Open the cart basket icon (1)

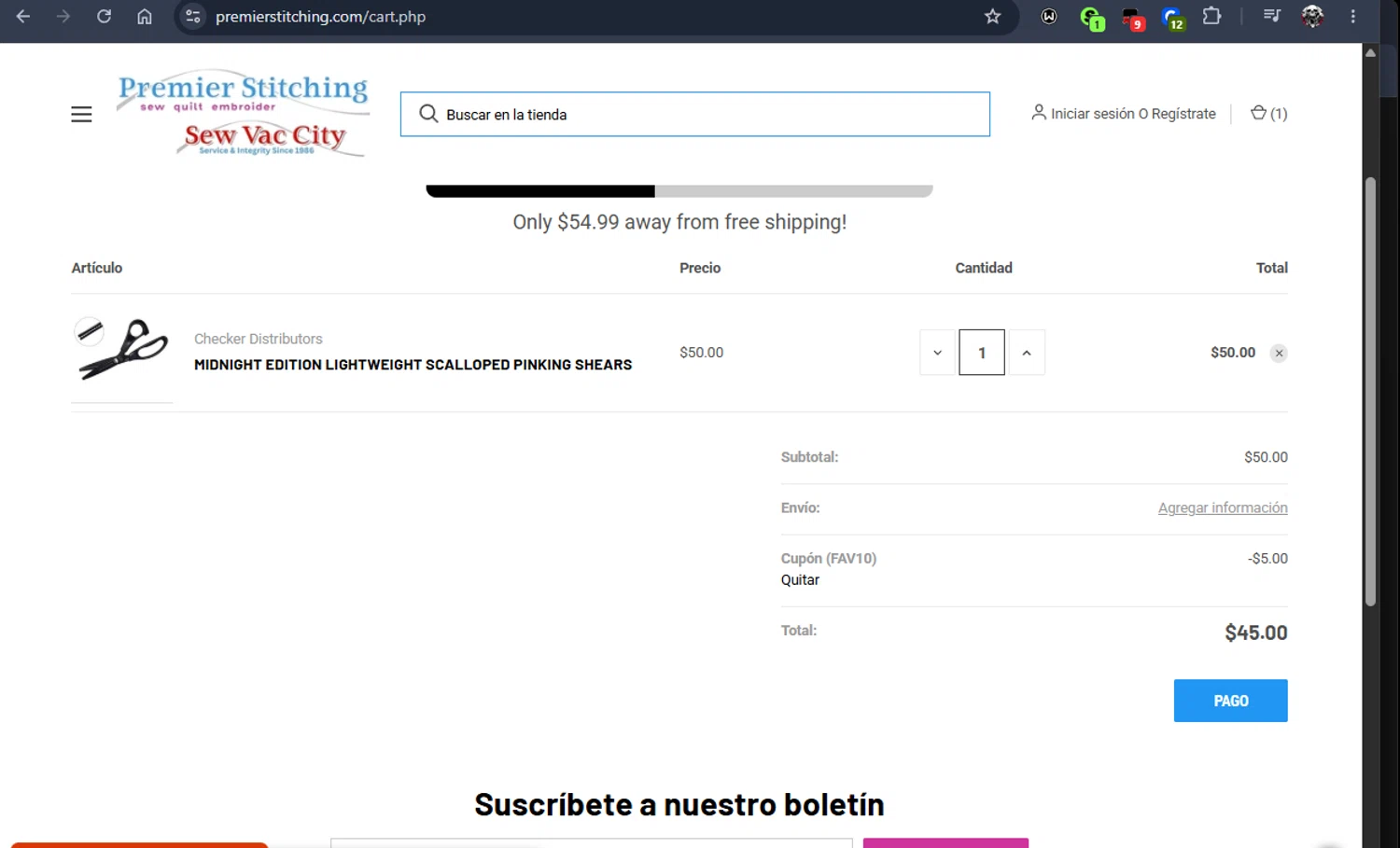click(x=1268, y=113)
